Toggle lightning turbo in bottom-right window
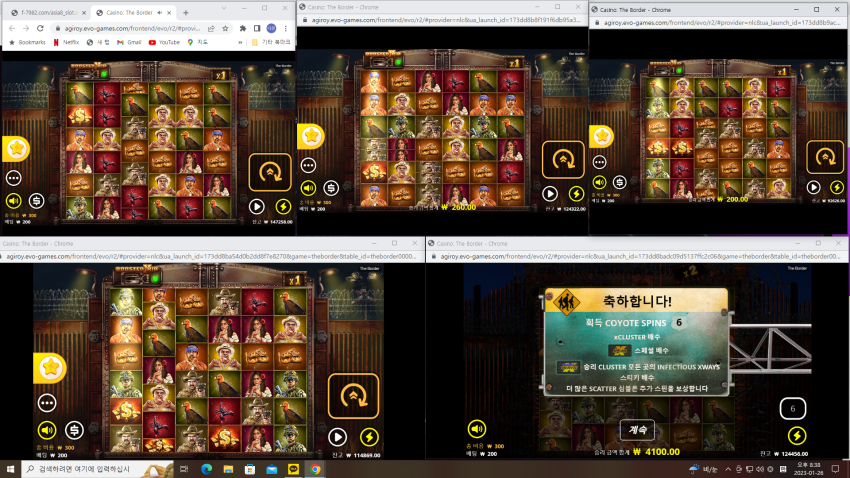Screen dimensions: 850x478 797,435
